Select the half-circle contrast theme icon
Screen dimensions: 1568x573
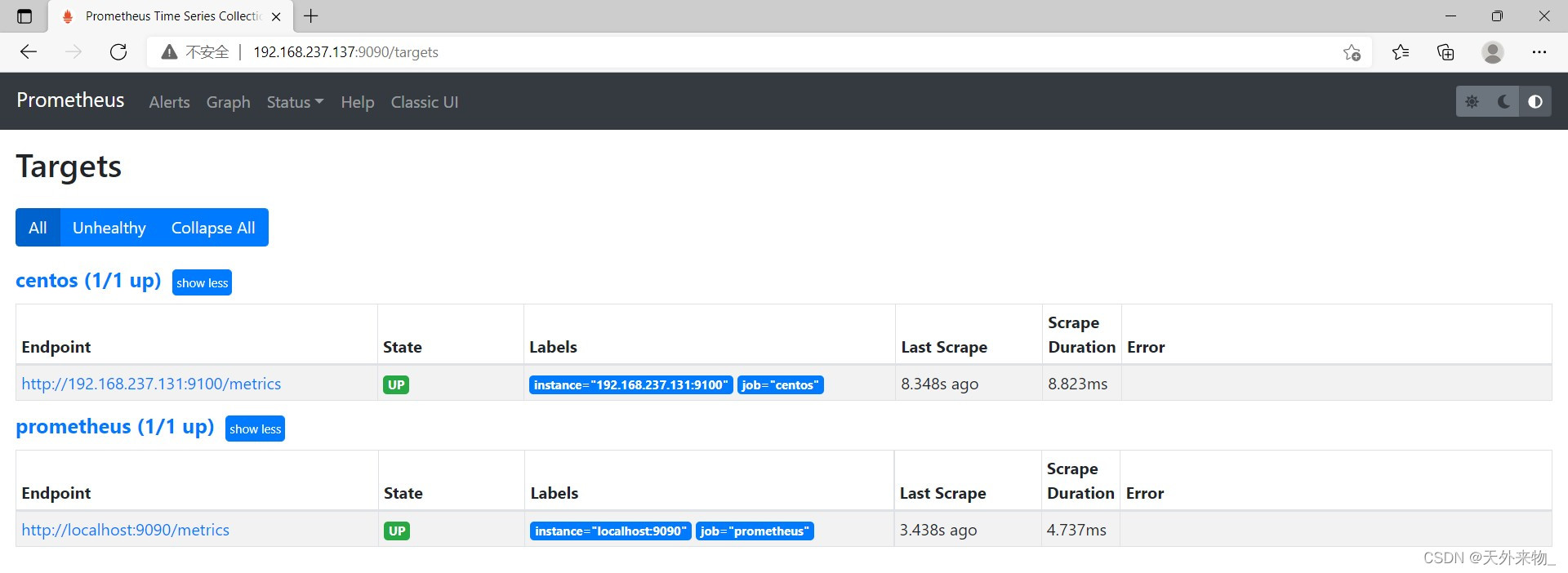1535,102
